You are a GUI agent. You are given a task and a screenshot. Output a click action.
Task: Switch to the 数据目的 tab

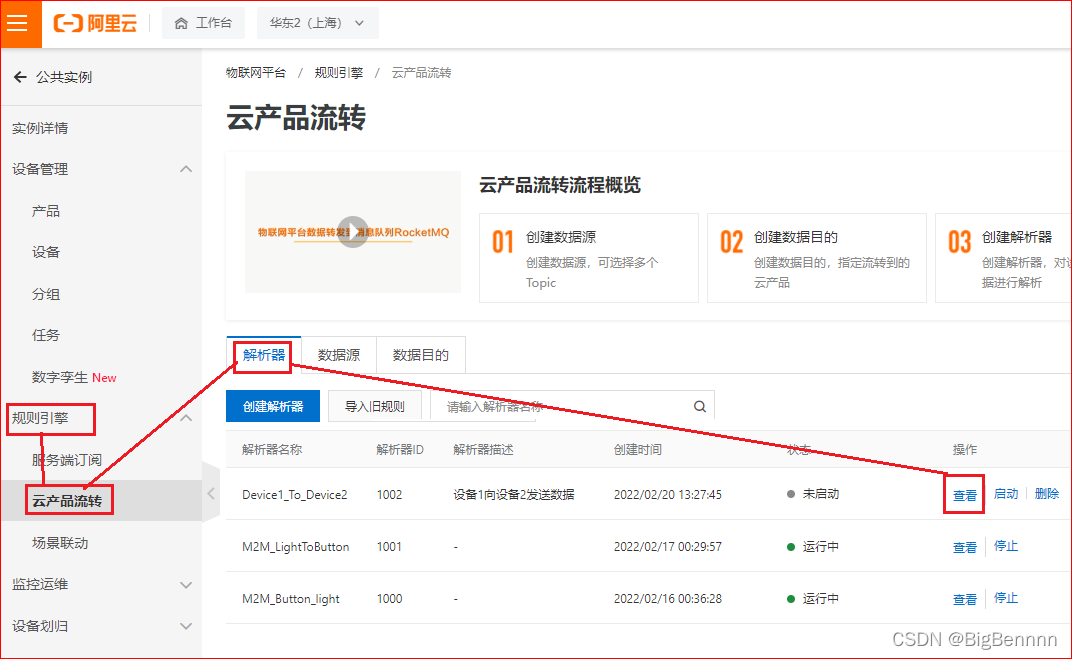(420, 355)
